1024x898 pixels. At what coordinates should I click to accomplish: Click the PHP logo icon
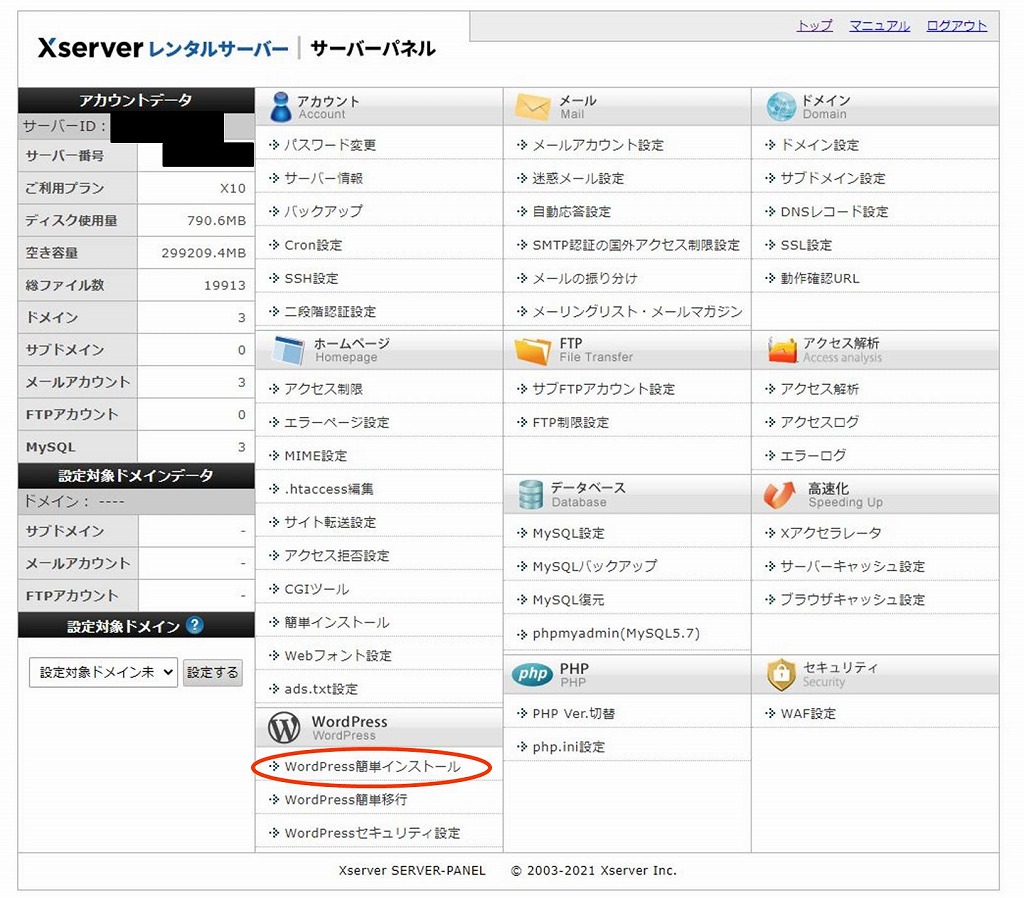(x=532, y=674)
